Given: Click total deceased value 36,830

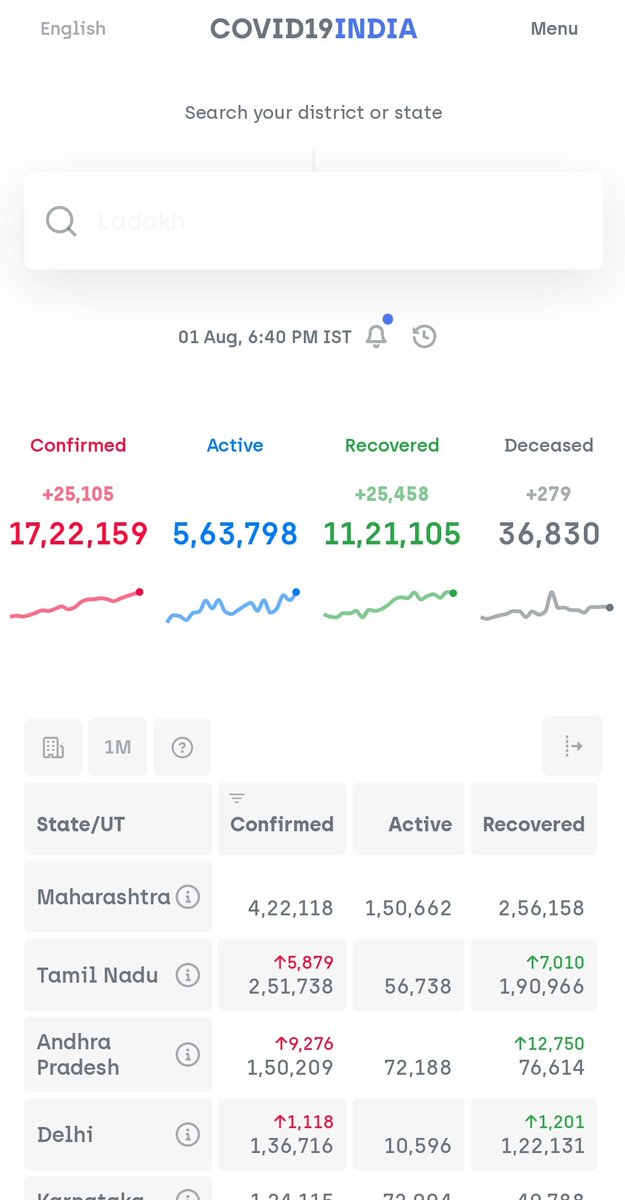Looking at the screenshot, I should pyautogui.click(x=549, y=534).
